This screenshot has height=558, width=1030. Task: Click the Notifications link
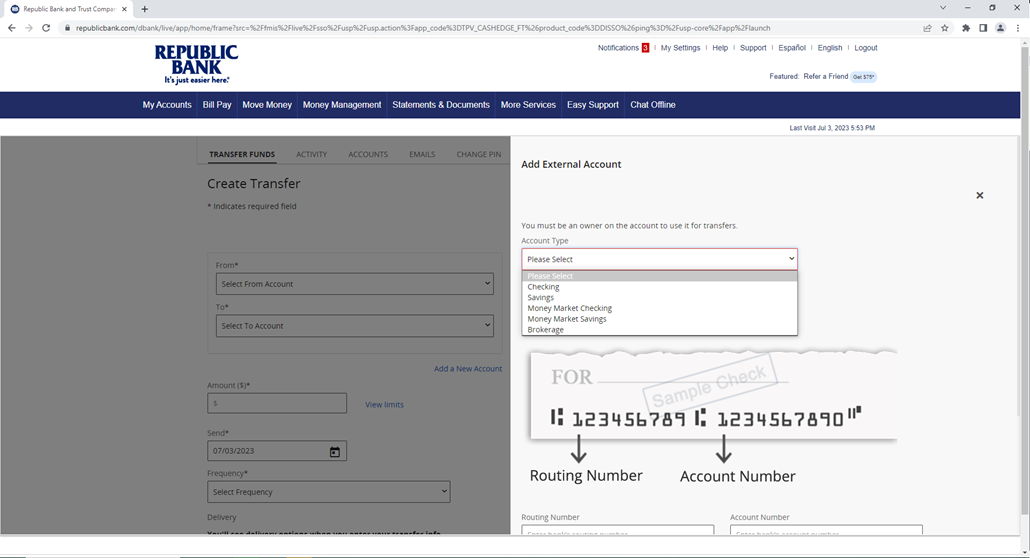618,48
